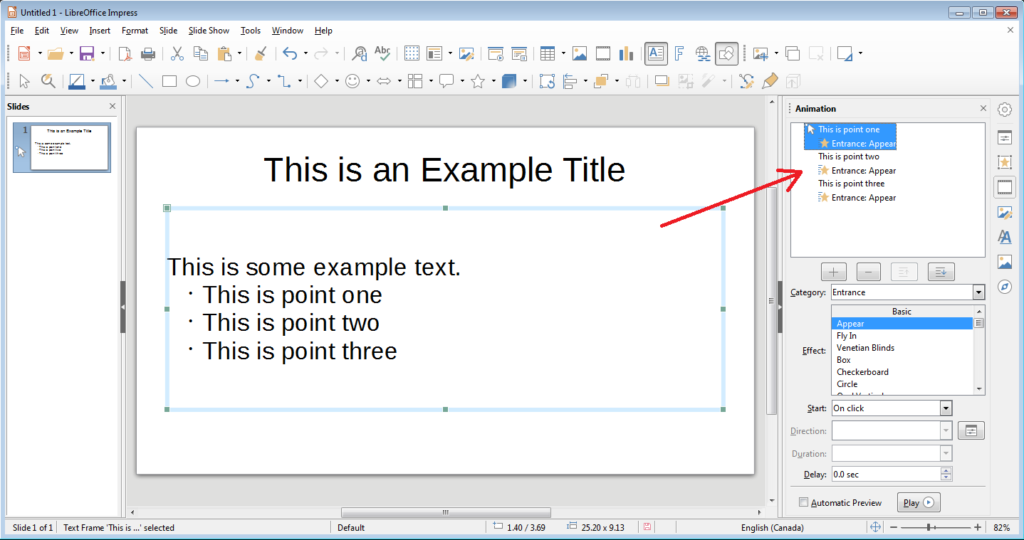Open the Navigator compass icon in sidebar
Viewport: 1024px width, 540px height.
point(1005,287)
